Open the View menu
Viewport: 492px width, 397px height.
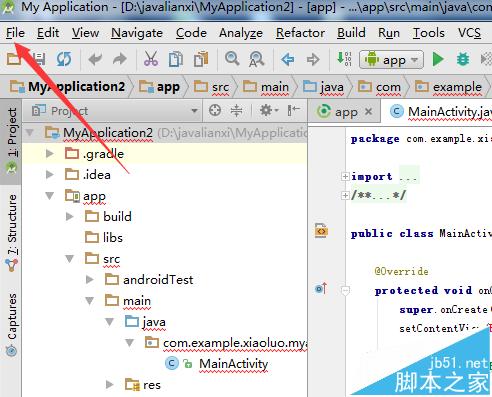tap(85, 33)
